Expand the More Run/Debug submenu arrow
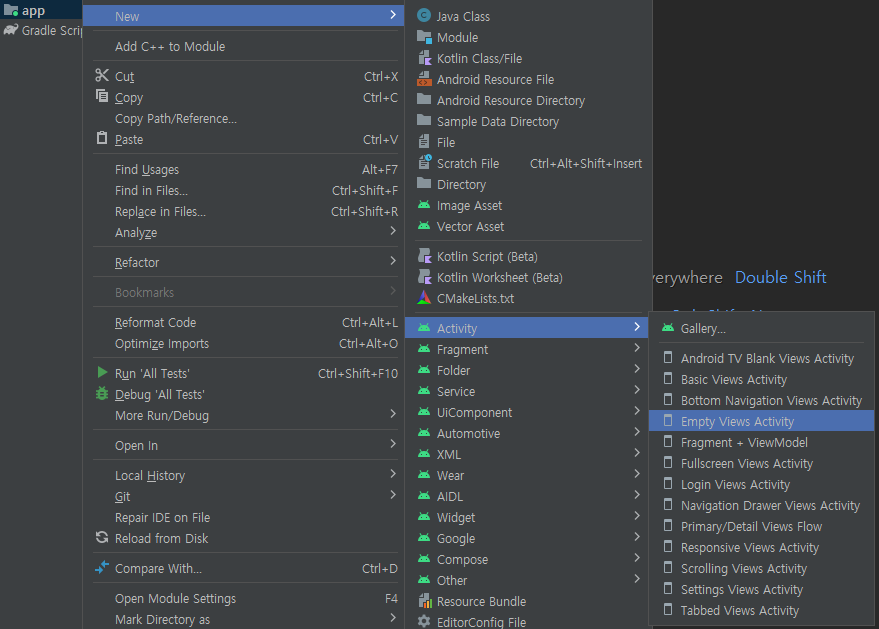 [393, 414]
